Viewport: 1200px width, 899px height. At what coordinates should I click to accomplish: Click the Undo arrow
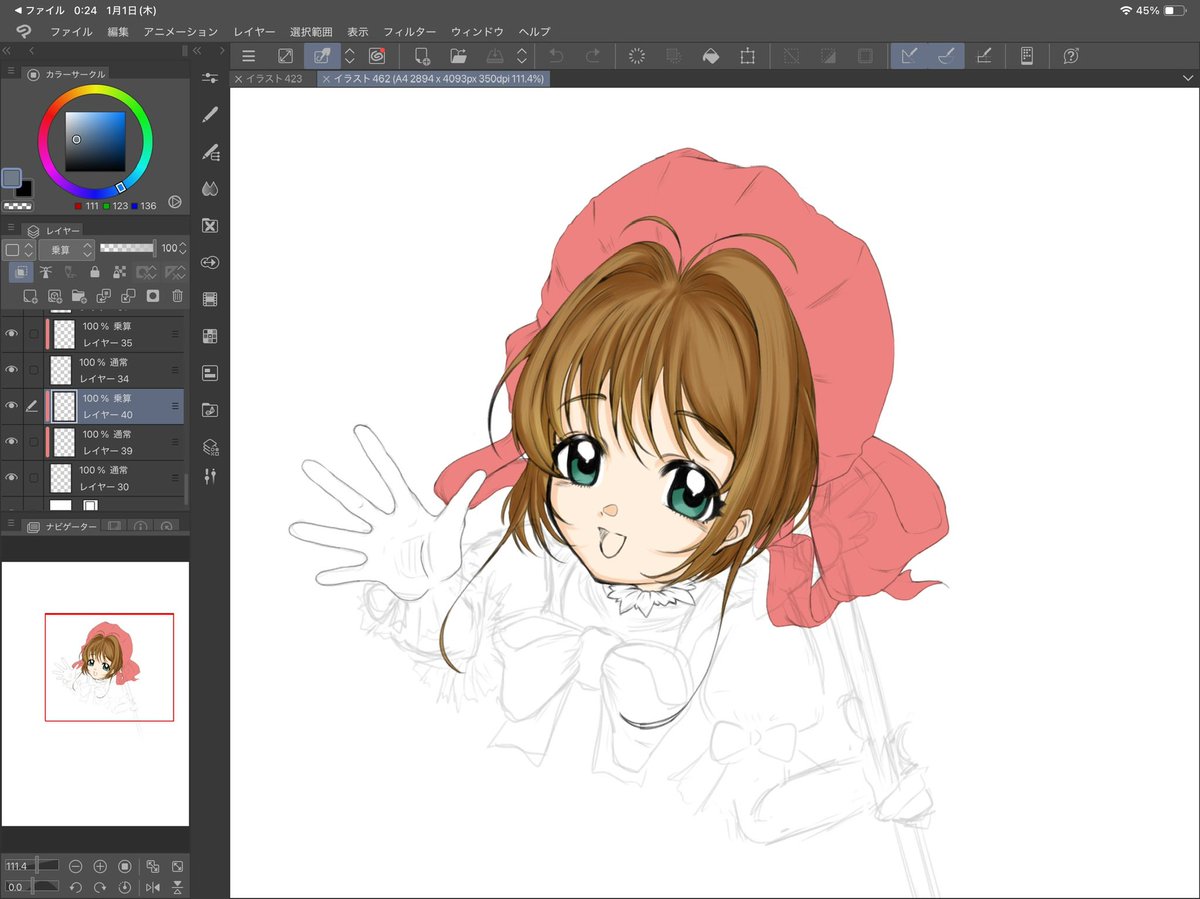557,56
